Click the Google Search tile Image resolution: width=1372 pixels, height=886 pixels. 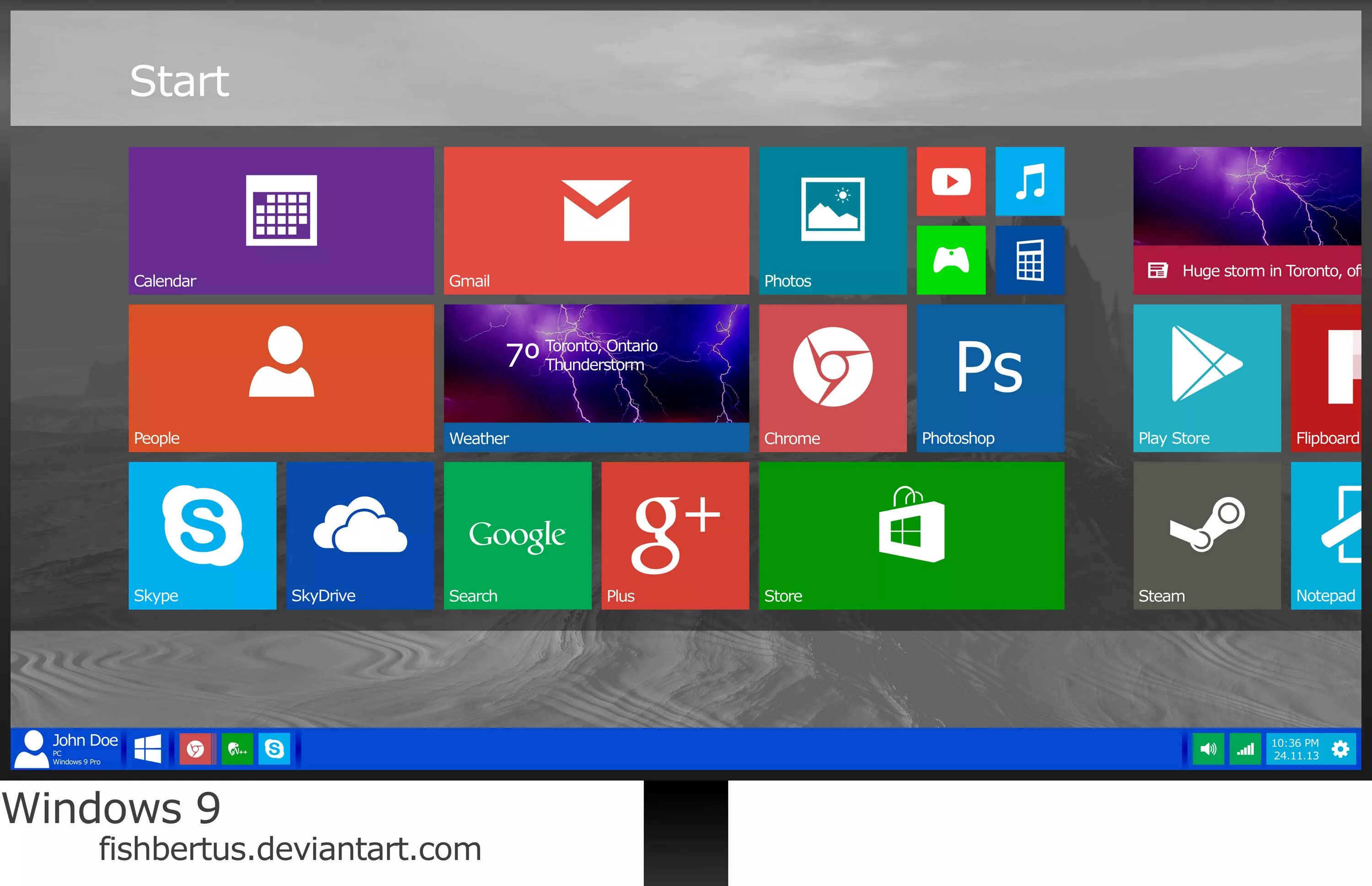click(517, 535)
